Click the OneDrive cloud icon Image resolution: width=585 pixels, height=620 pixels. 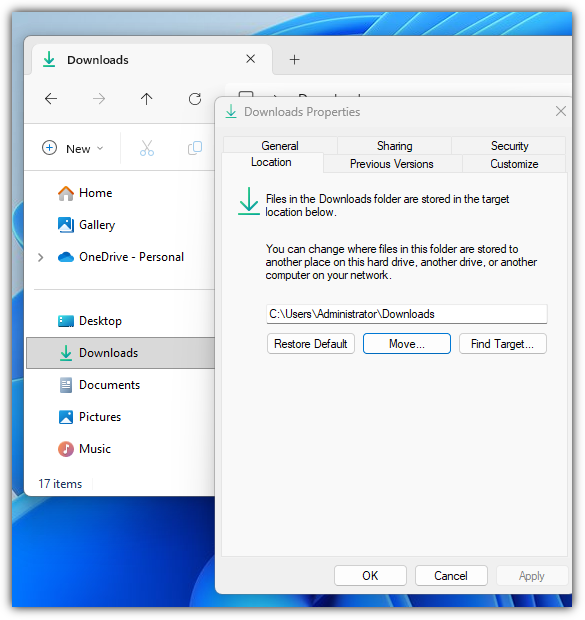coord(66,257)
